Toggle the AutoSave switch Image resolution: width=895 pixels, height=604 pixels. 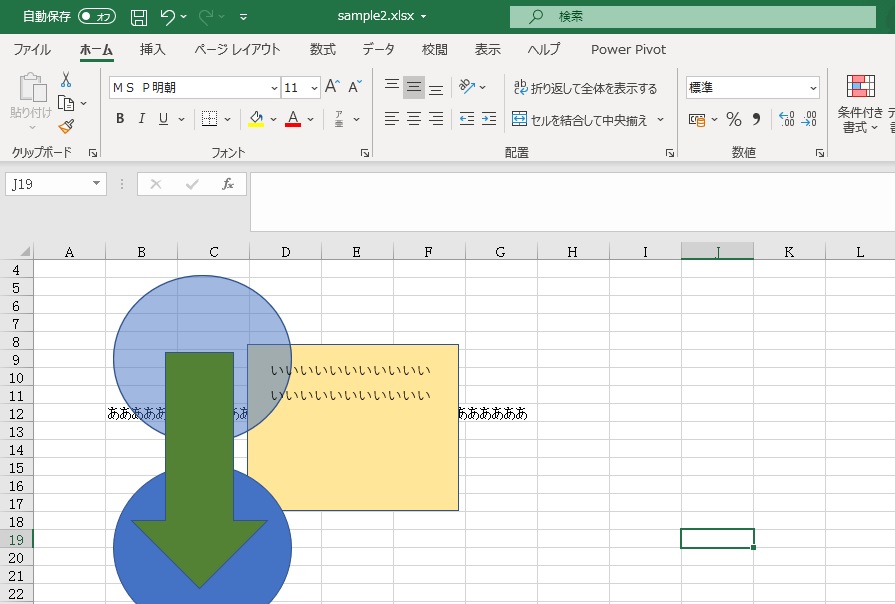[x=96, y=17]
